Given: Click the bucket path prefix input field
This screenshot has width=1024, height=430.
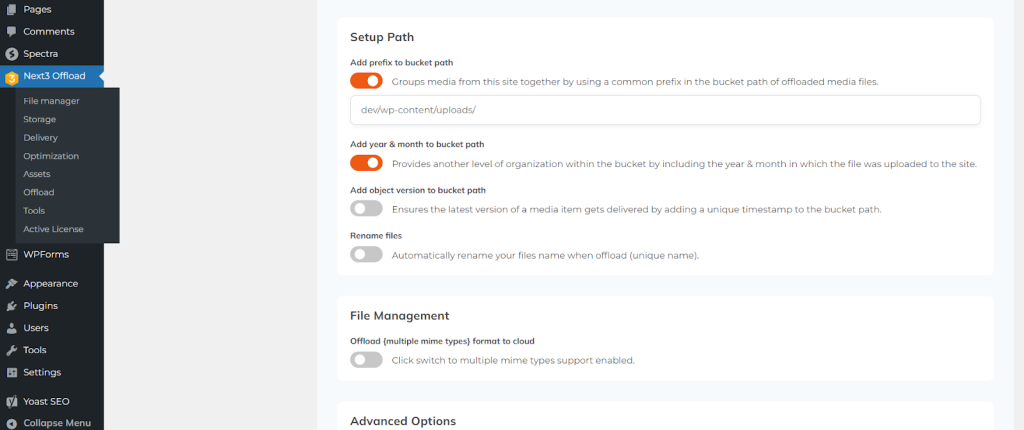Looking at the screenshot, I should tap(665, 110).
